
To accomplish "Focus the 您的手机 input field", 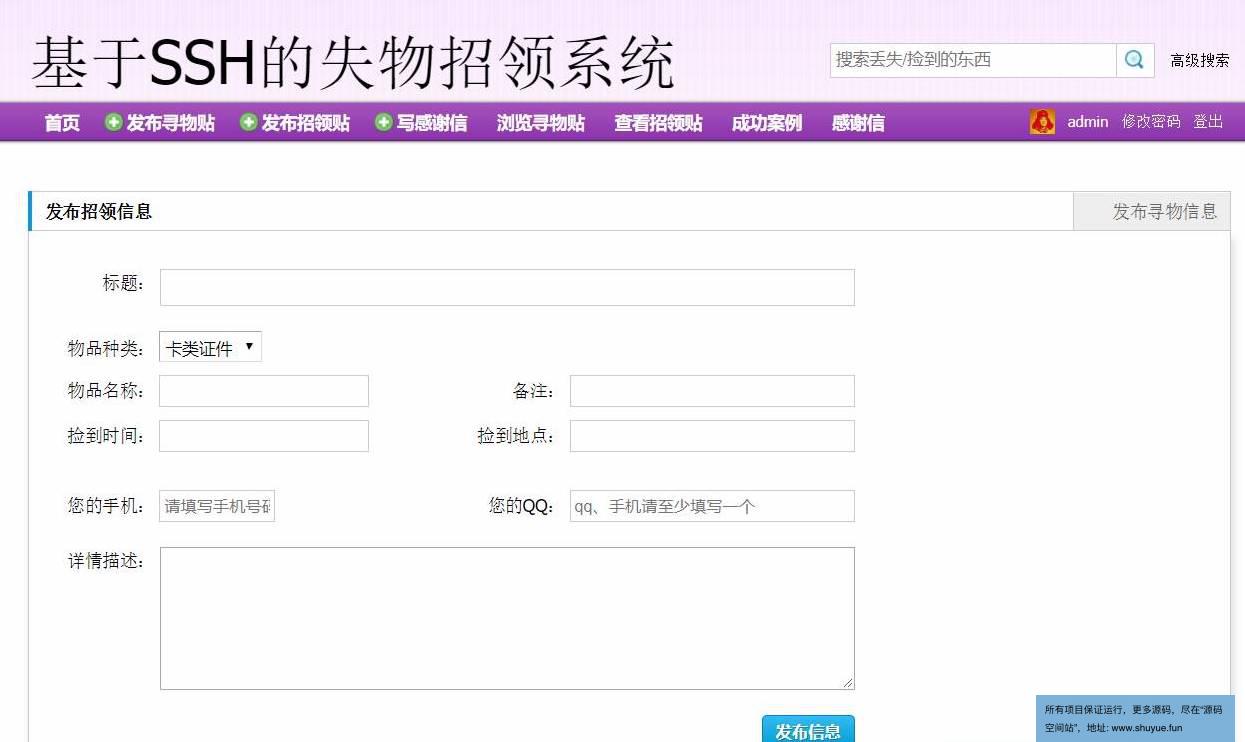I will (217, 506).
